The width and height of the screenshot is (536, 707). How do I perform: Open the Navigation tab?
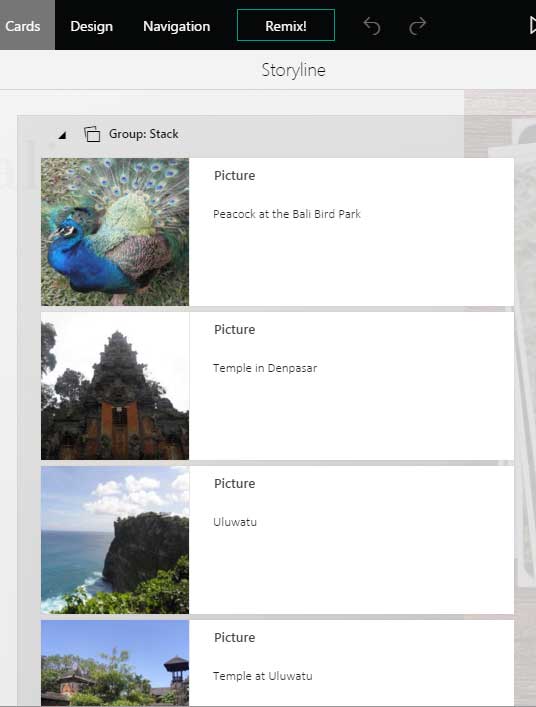tap(177, 26)
